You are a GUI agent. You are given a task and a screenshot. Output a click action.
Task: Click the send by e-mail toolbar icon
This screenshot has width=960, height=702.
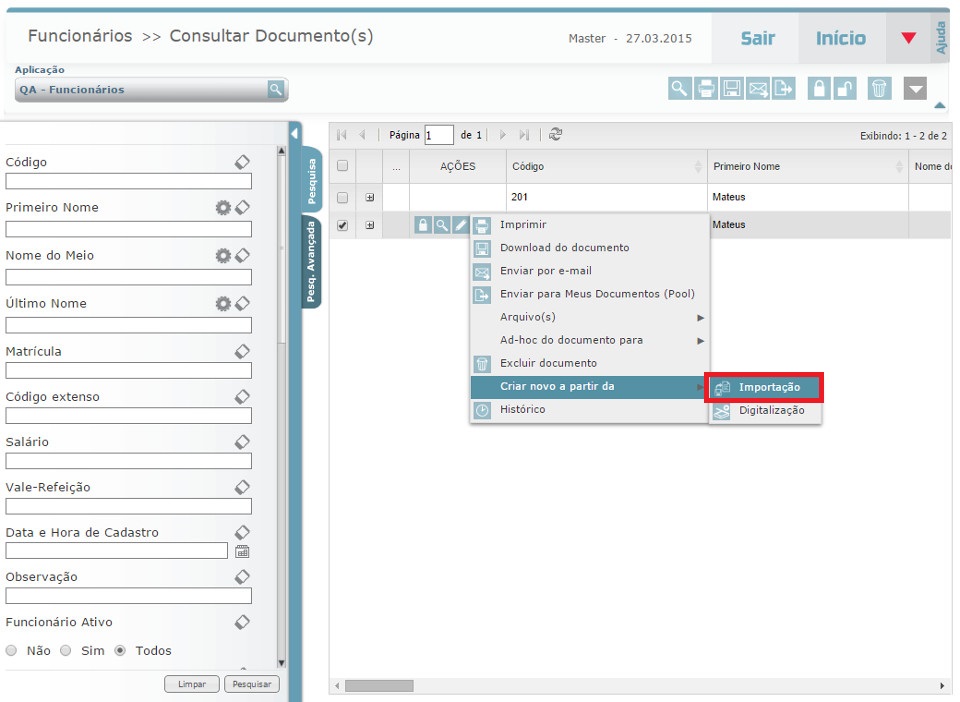[x=758, y=89]
